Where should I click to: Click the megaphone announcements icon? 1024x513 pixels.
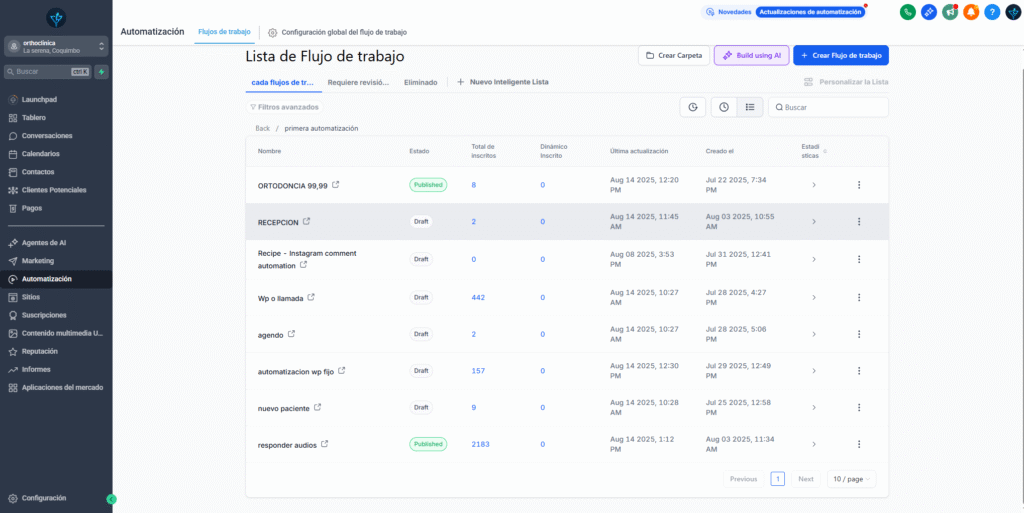click(x=950, y=12)
